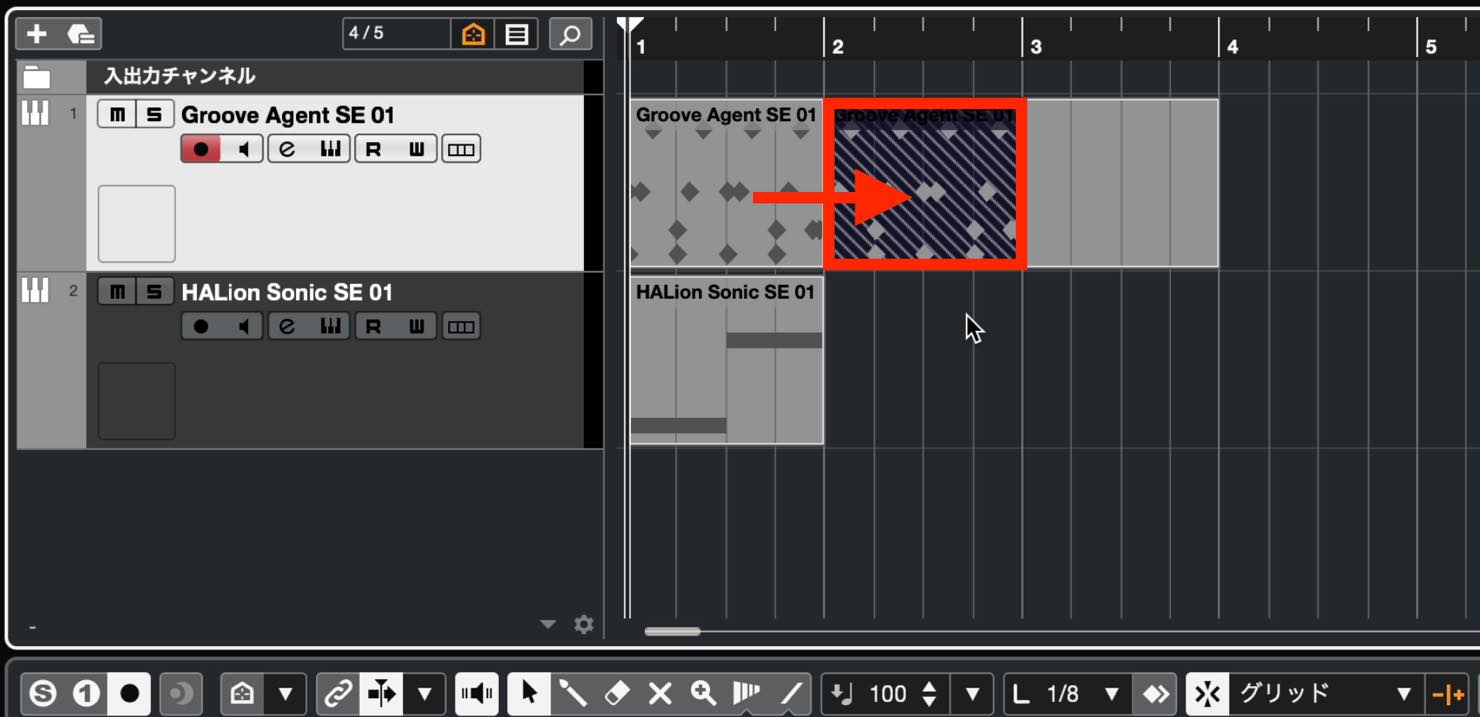Viewport: 1480px width, 717px height.
Task: Toggle lanes display on HALion Sonic track
Action: coord(461,326)
